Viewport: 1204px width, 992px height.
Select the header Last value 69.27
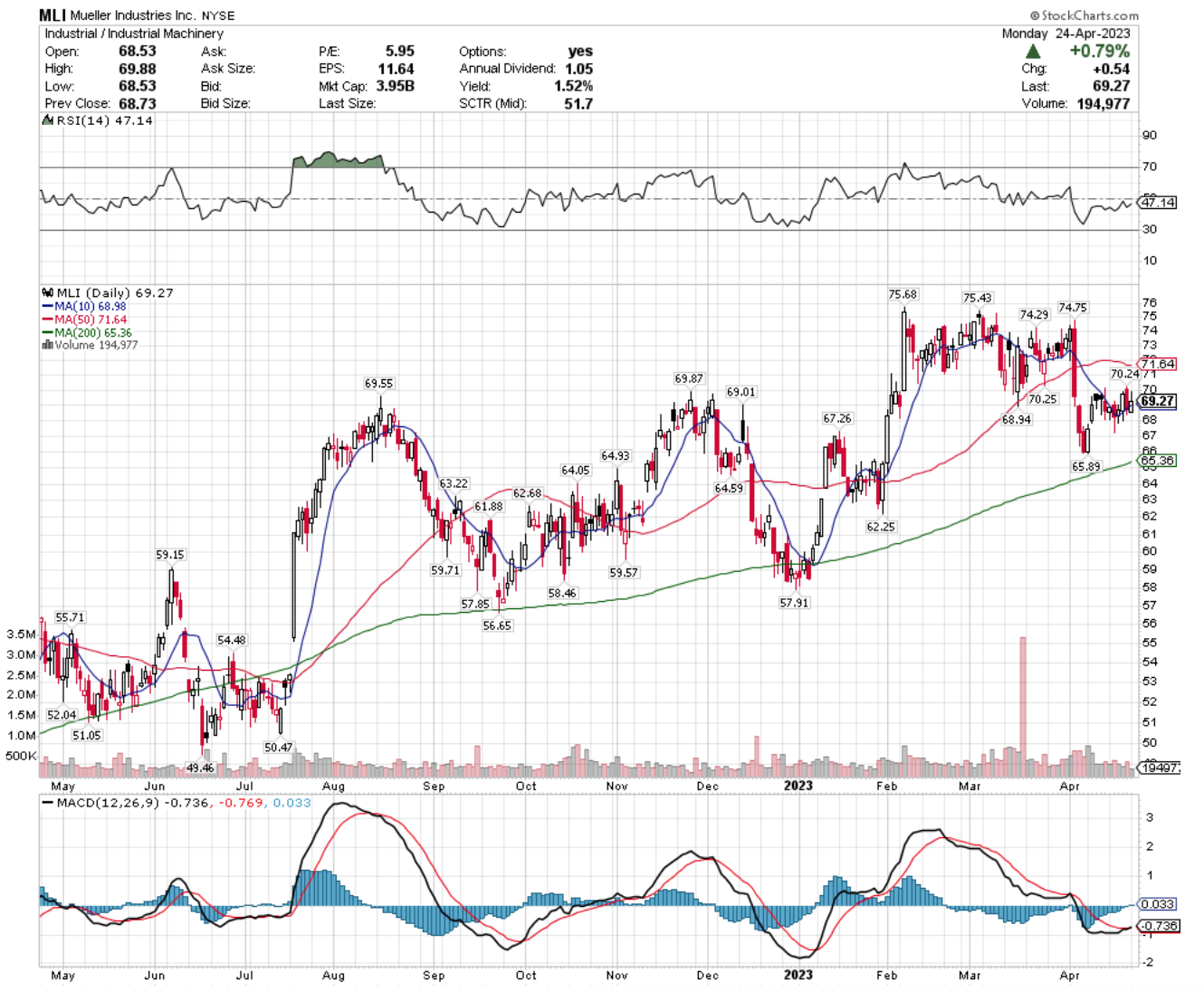tap(1111, 86)
